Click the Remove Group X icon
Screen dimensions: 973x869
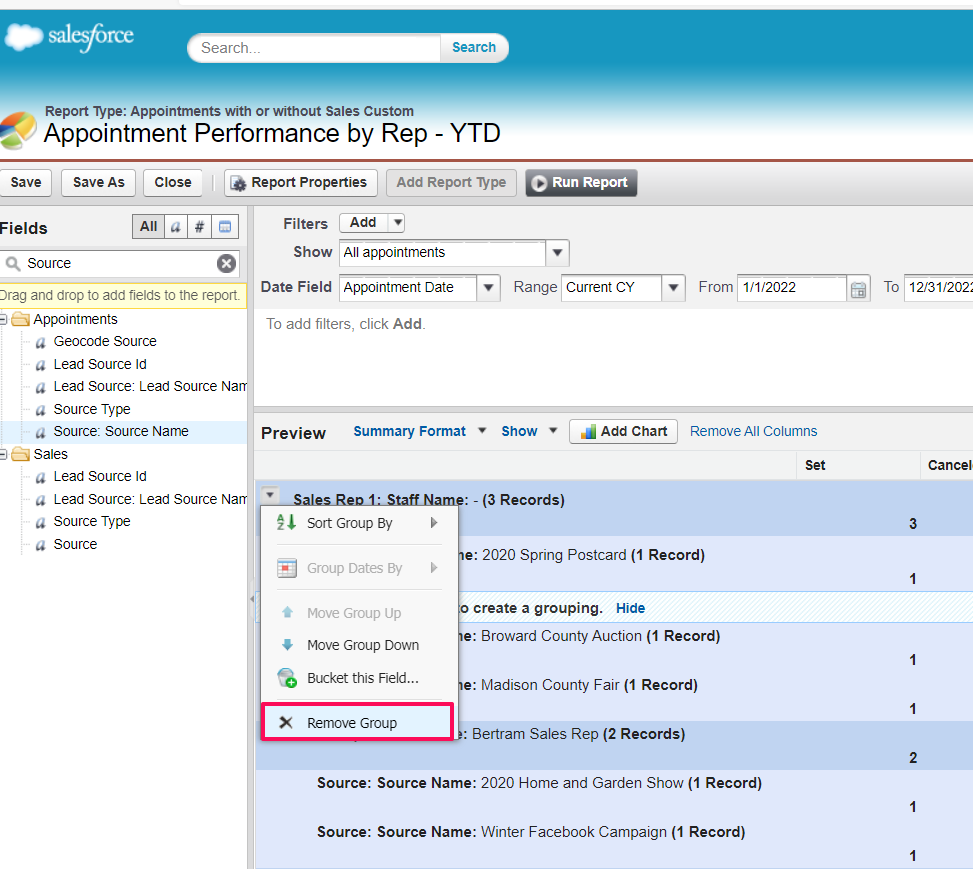click(285, 723)
